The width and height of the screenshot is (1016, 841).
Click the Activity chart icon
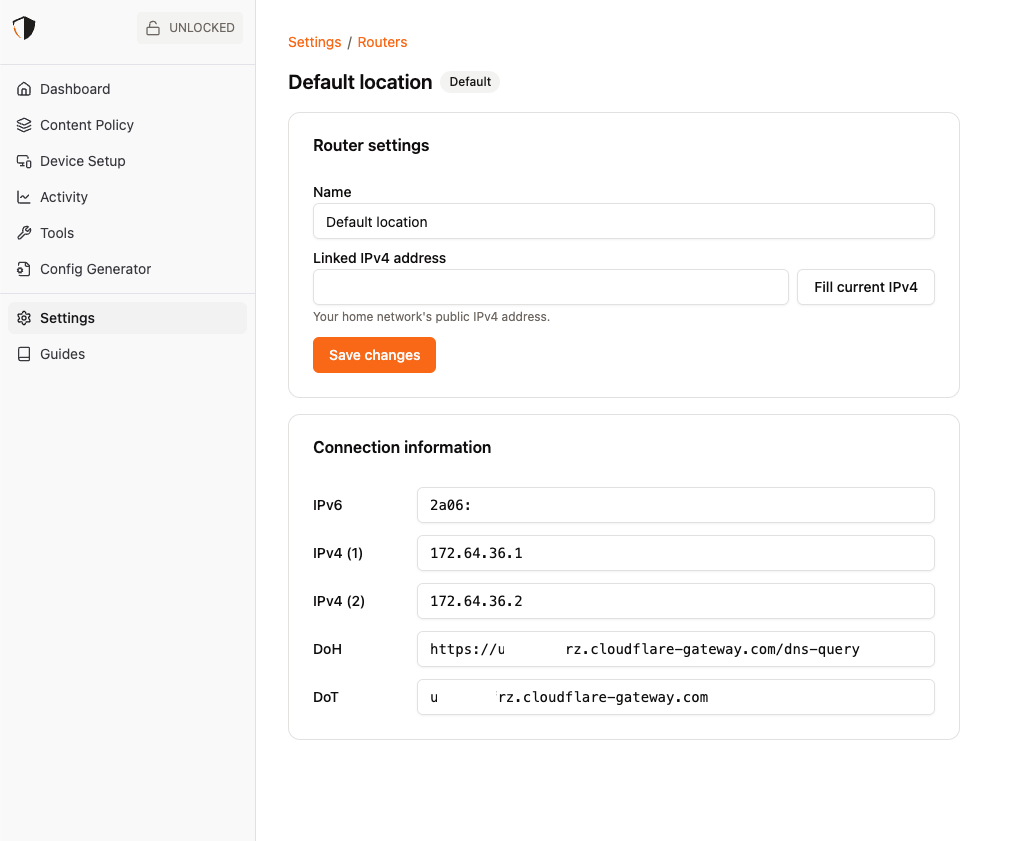[24, 197]
